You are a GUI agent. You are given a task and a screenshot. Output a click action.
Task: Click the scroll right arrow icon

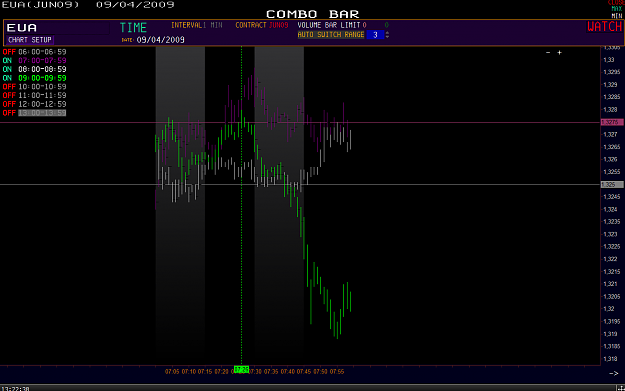point(614,373)
